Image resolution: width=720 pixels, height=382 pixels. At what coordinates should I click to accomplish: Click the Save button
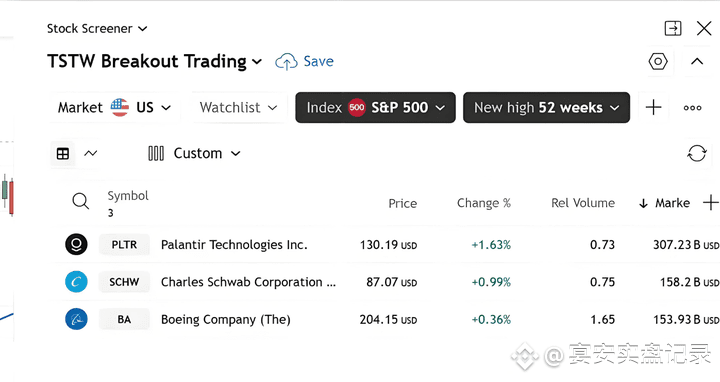point(304,61)
